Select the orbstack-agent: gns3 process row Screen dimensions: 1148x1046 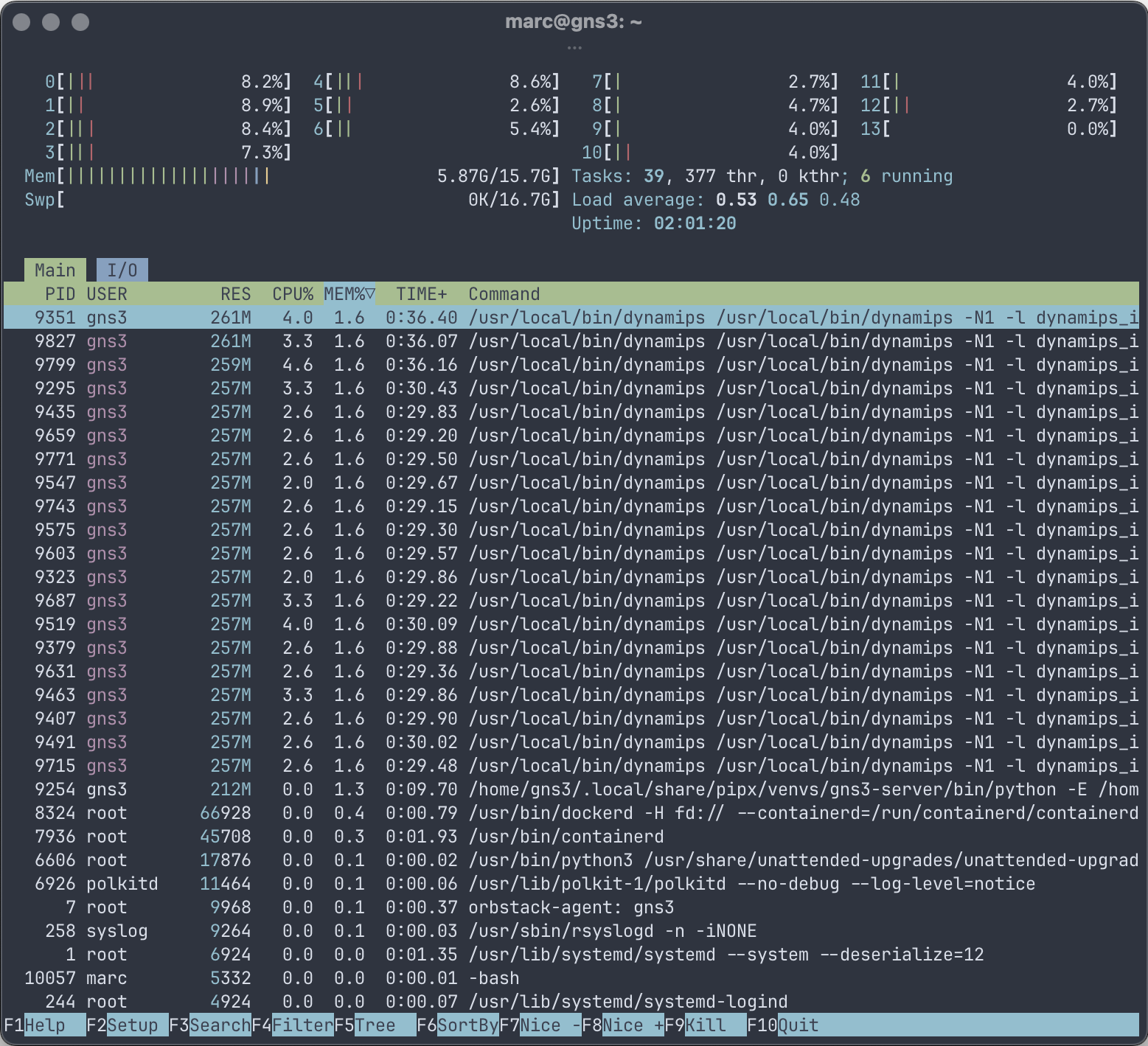click(x=571, y=907)
